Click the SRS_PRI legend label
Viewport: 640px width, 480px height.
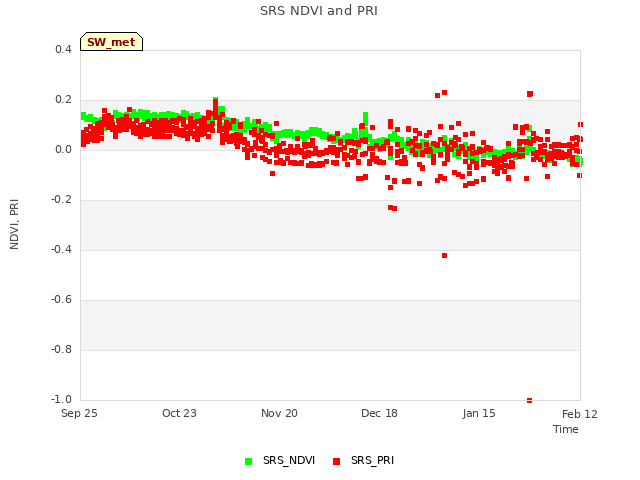pyautogui.click(x=372, y=460)
